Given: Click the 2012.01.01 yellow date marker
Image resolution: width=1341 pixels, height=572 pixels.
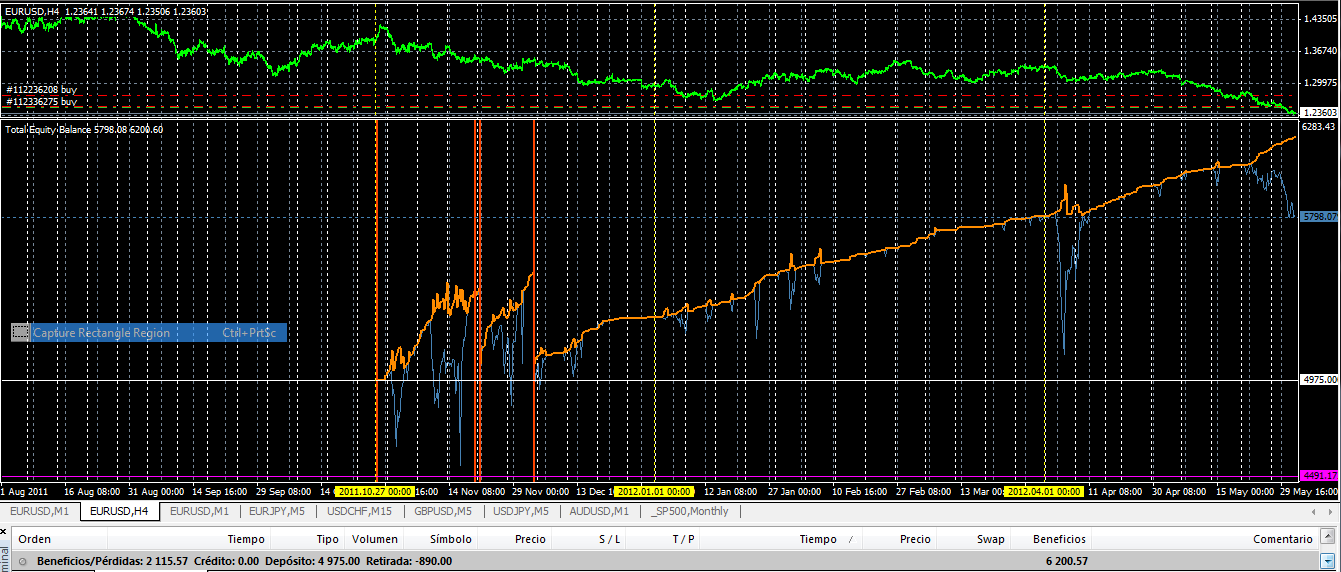Looking at the screenshot, I should pyautogui.click(x=653, y=492).
